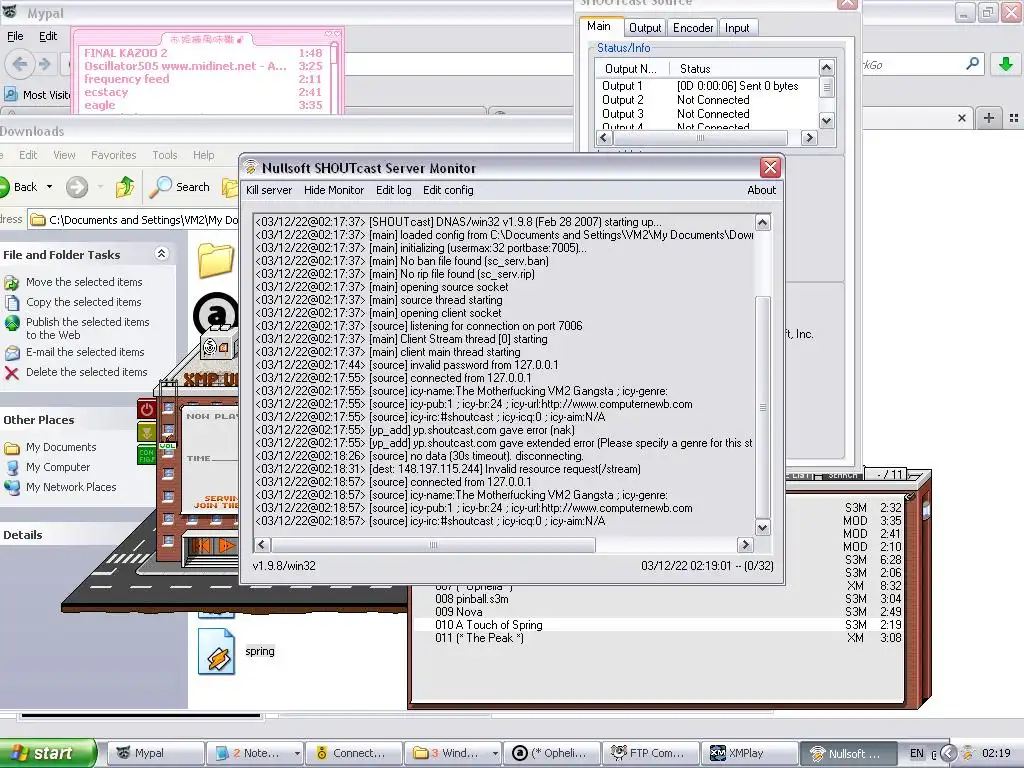Select frequency feed in pink playlist
This screenshot has width=1024, height=768.
[203, 79]
